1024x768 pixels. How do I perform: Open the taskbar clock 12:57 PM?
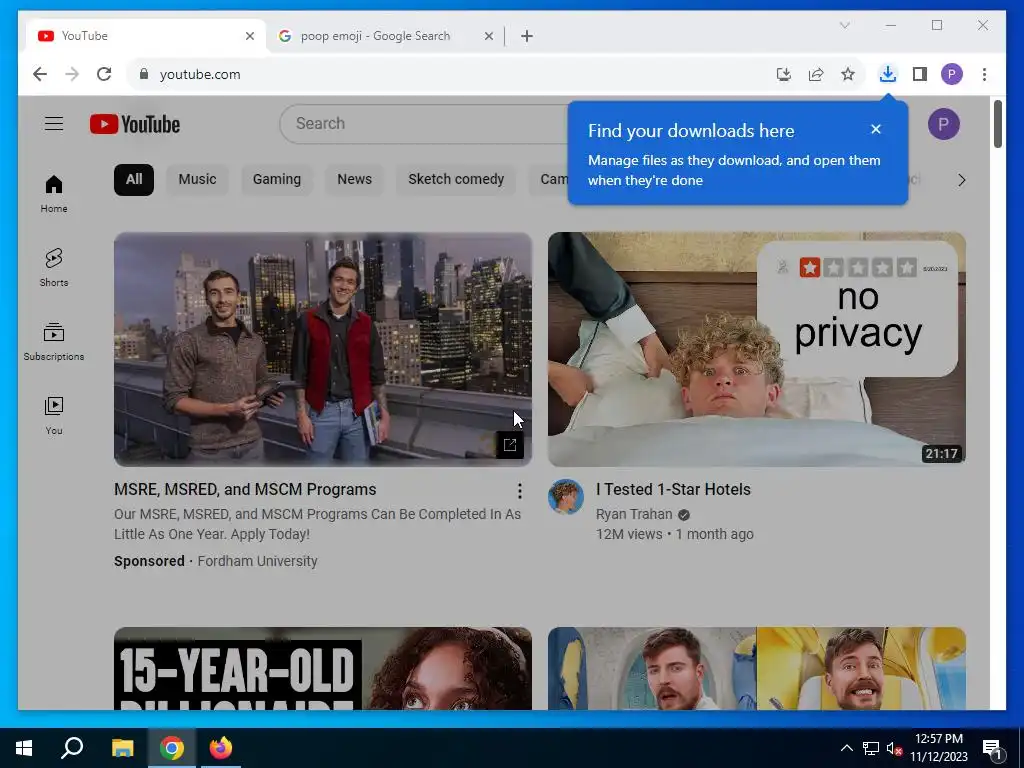pos(939,748)
